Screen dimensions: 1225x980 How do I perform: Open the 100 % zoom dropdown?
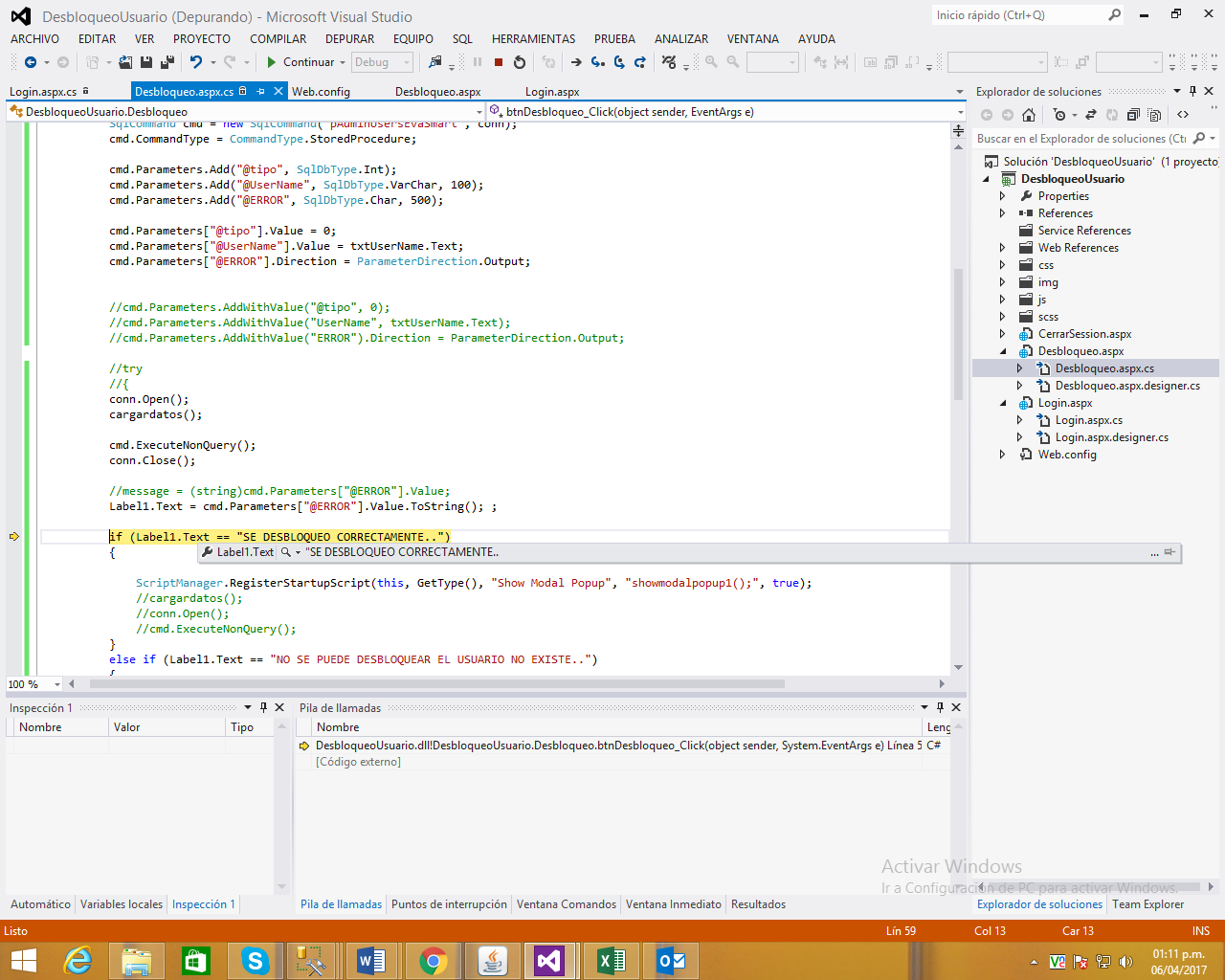tap(57, 684)
